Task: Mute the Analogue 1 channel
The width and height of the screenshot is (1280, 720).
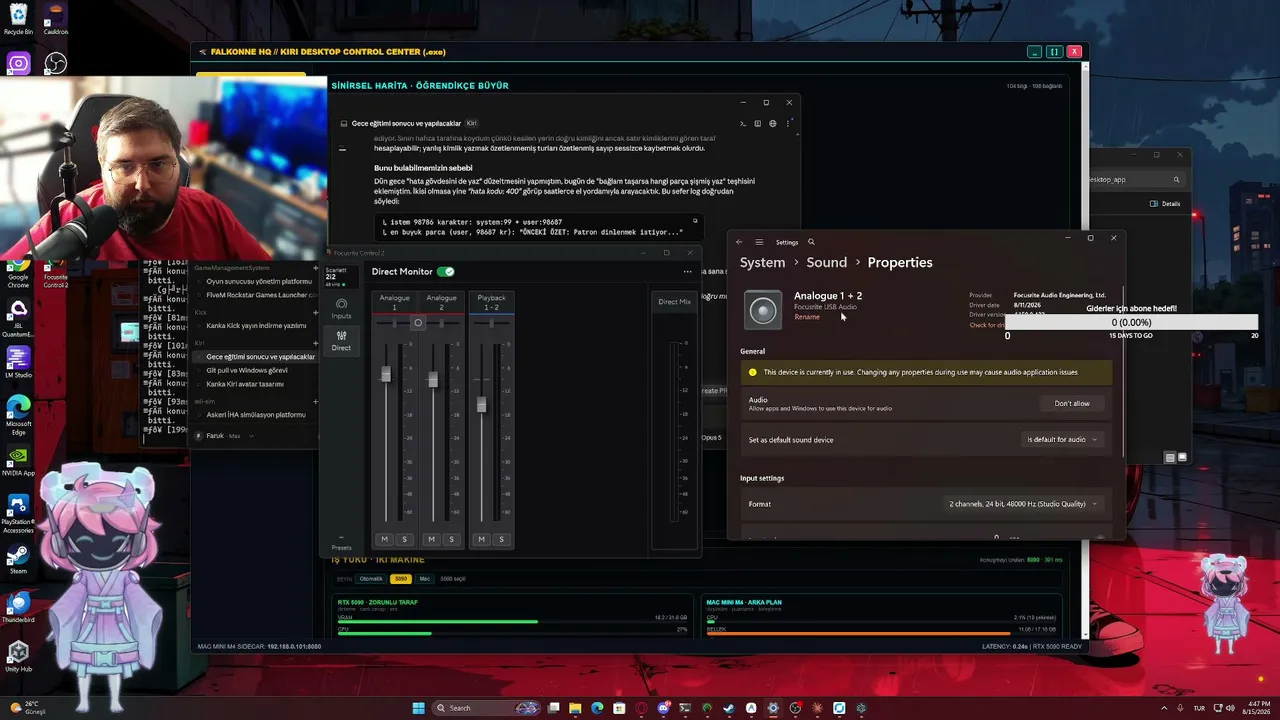Action: [x=384, y=539]
